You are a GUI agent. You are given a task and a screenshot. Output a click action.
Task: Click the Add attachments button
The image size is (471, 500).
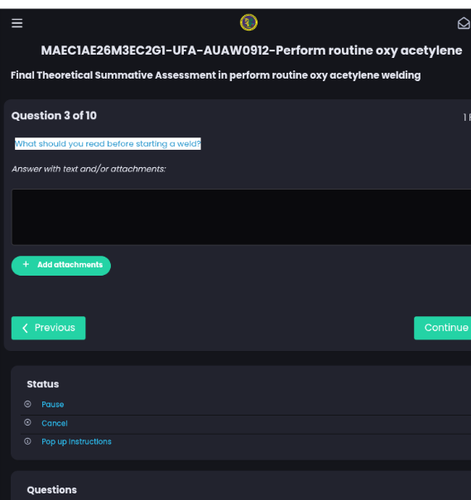[61, 266]
